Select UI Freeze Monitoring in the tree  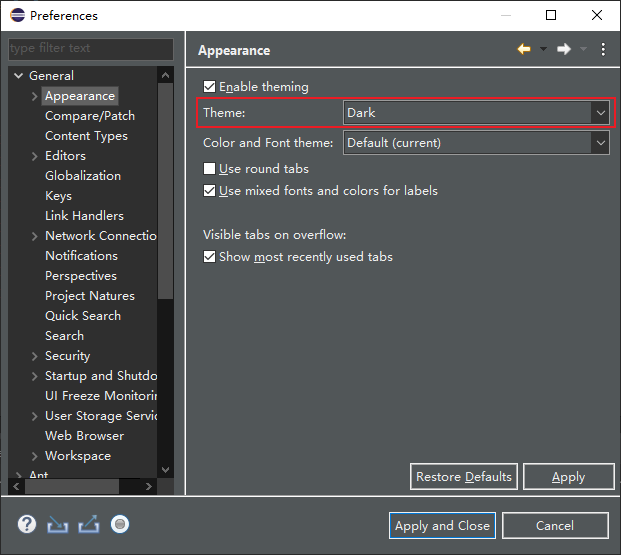click(x=101, y=396)
